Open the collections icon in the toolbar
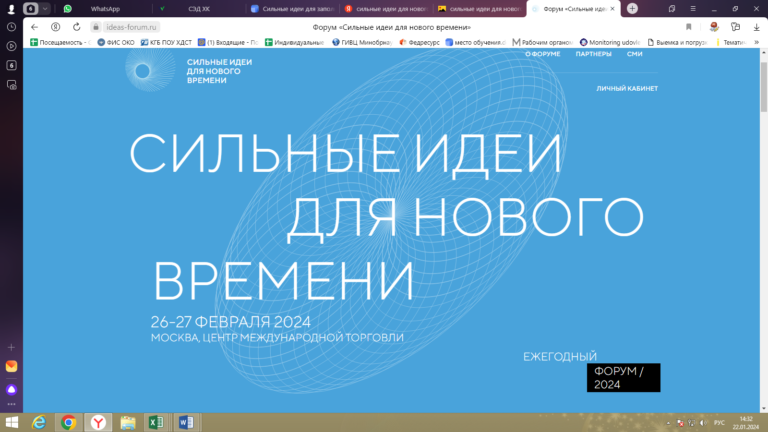 pyautogui.click(x=735, y=27)
